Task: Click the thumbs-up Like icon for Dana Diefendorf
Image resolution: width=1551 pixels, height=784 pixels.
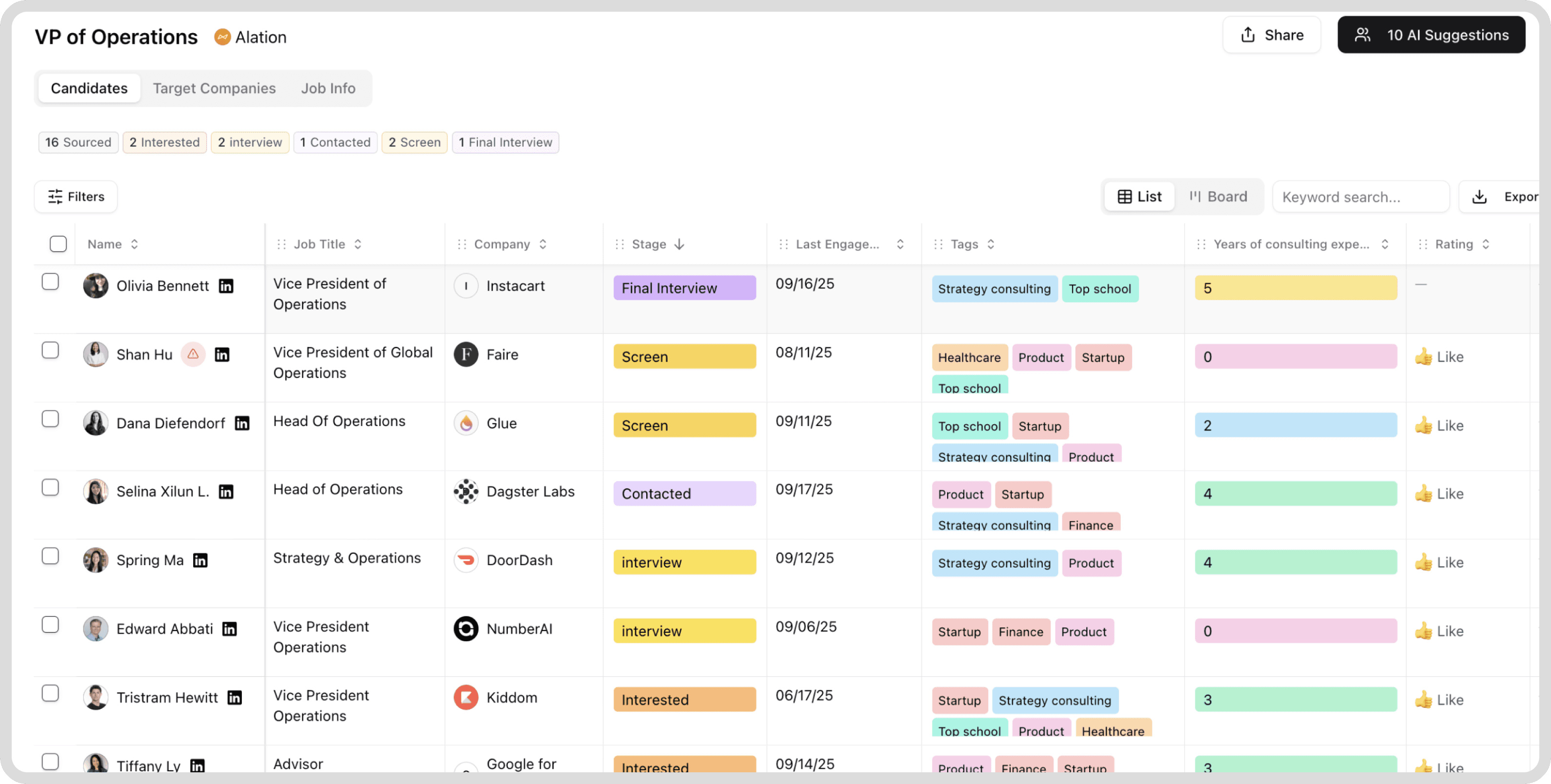Action: tap(1423, 425)
